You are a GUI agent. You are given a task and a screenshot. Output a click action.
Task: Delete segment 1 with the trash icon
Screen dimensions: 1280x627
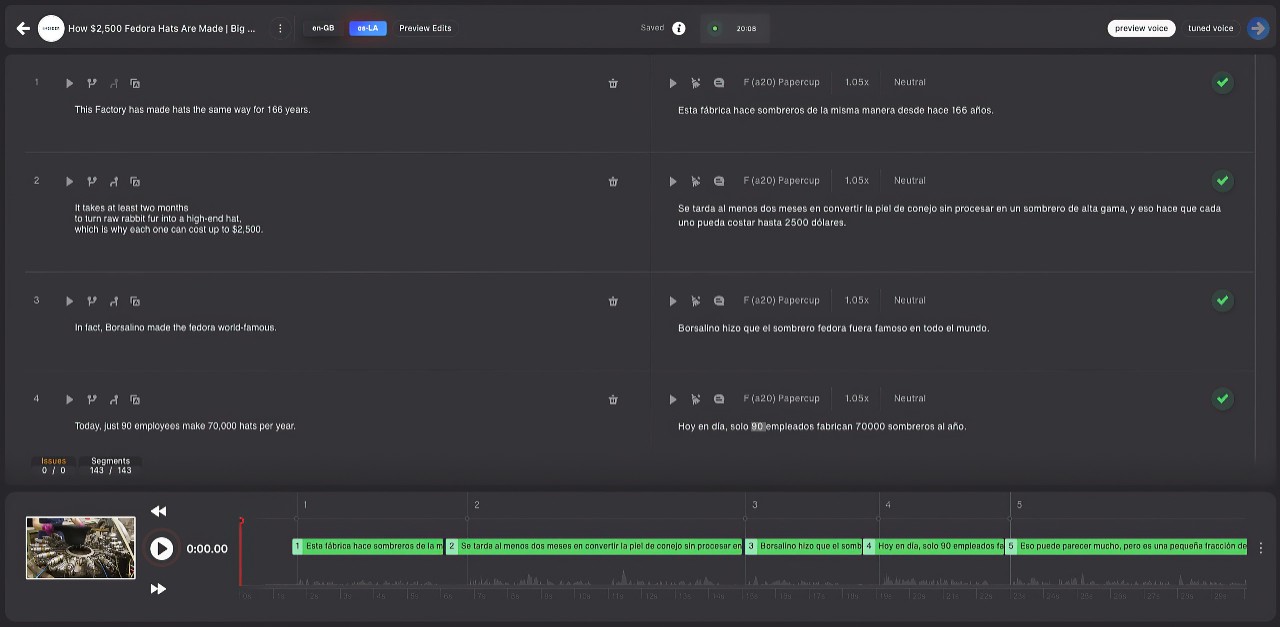[613, 83]
